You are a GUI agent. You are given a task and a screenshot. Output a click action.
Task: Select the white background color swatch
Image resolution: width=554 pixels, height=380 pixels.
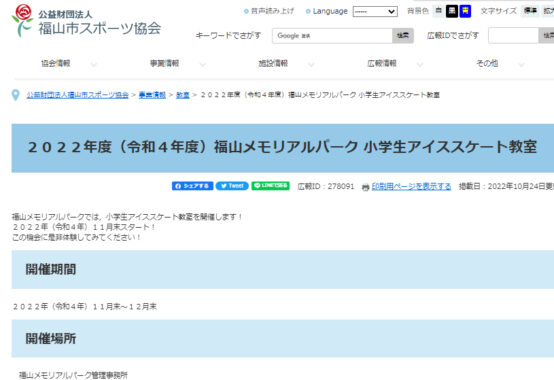point(438,11)
